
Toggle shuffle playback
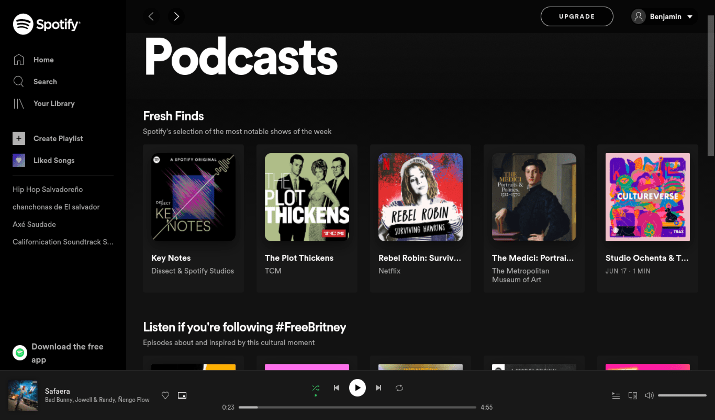[x=316, y=388]
